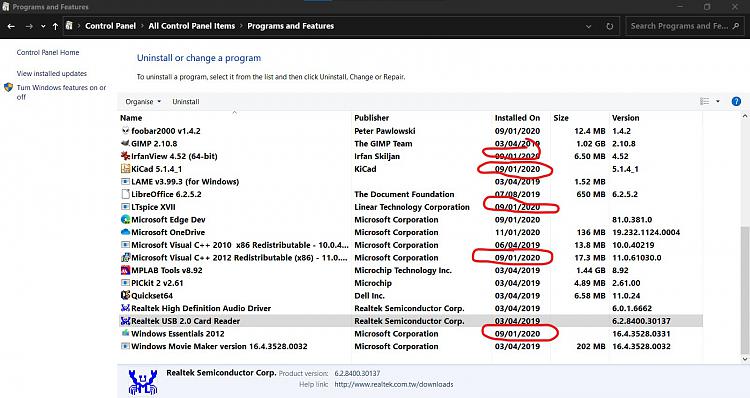This screenshot has width=750, height=398.
Task: Select the 'Irfan Skiljan' publisher cell
Action: (377, 156)
